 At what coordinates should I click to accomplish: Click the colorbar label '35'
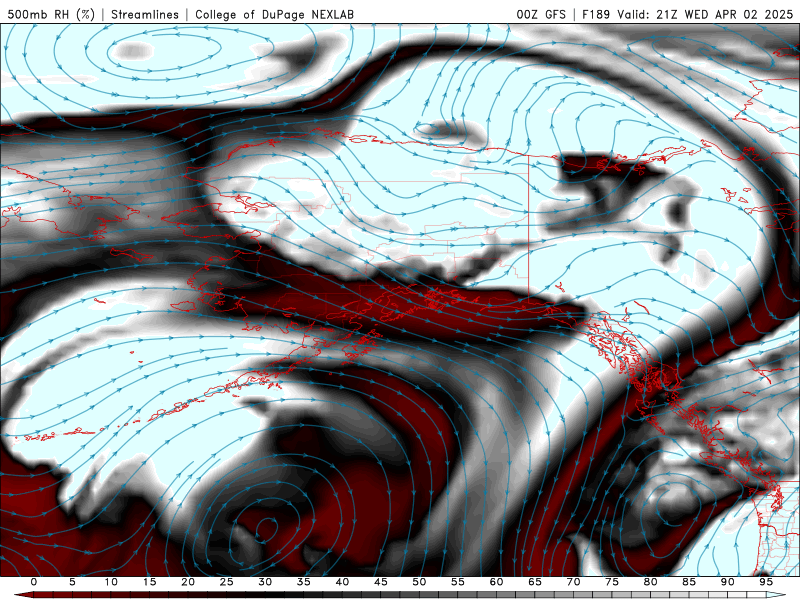click(304, 582)
